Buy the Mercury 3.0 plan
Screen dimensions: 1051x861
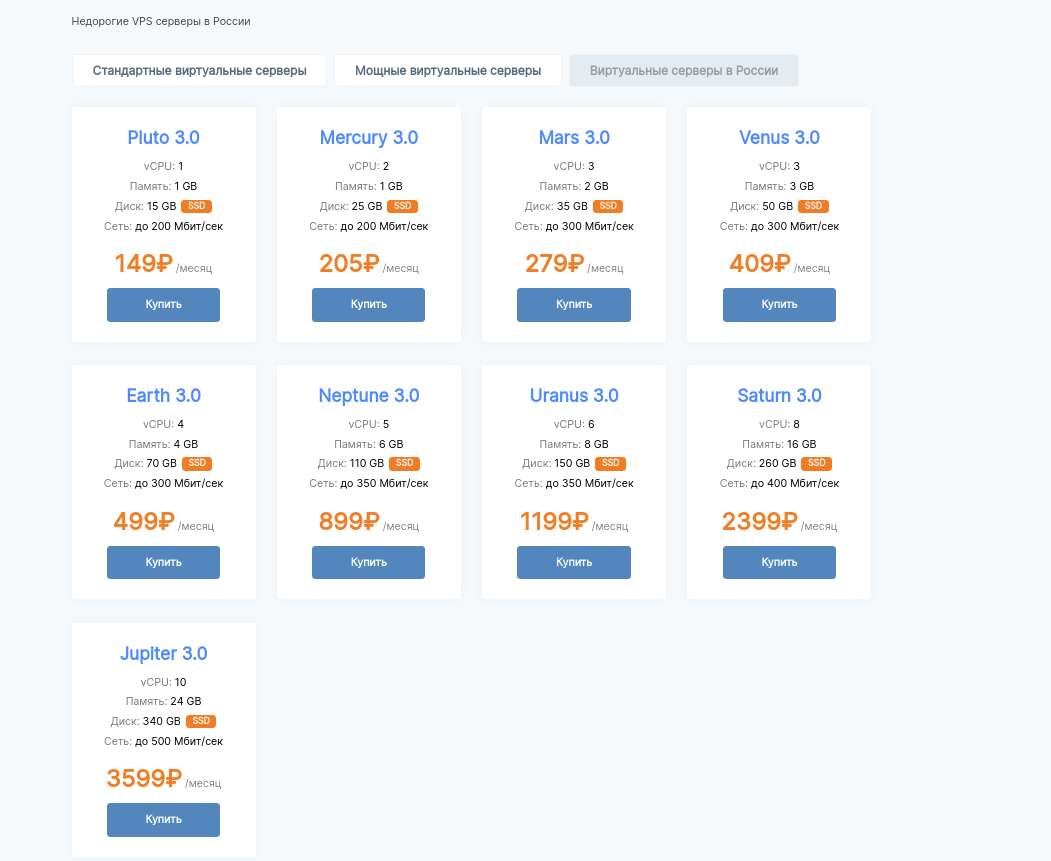coord(368,305)
